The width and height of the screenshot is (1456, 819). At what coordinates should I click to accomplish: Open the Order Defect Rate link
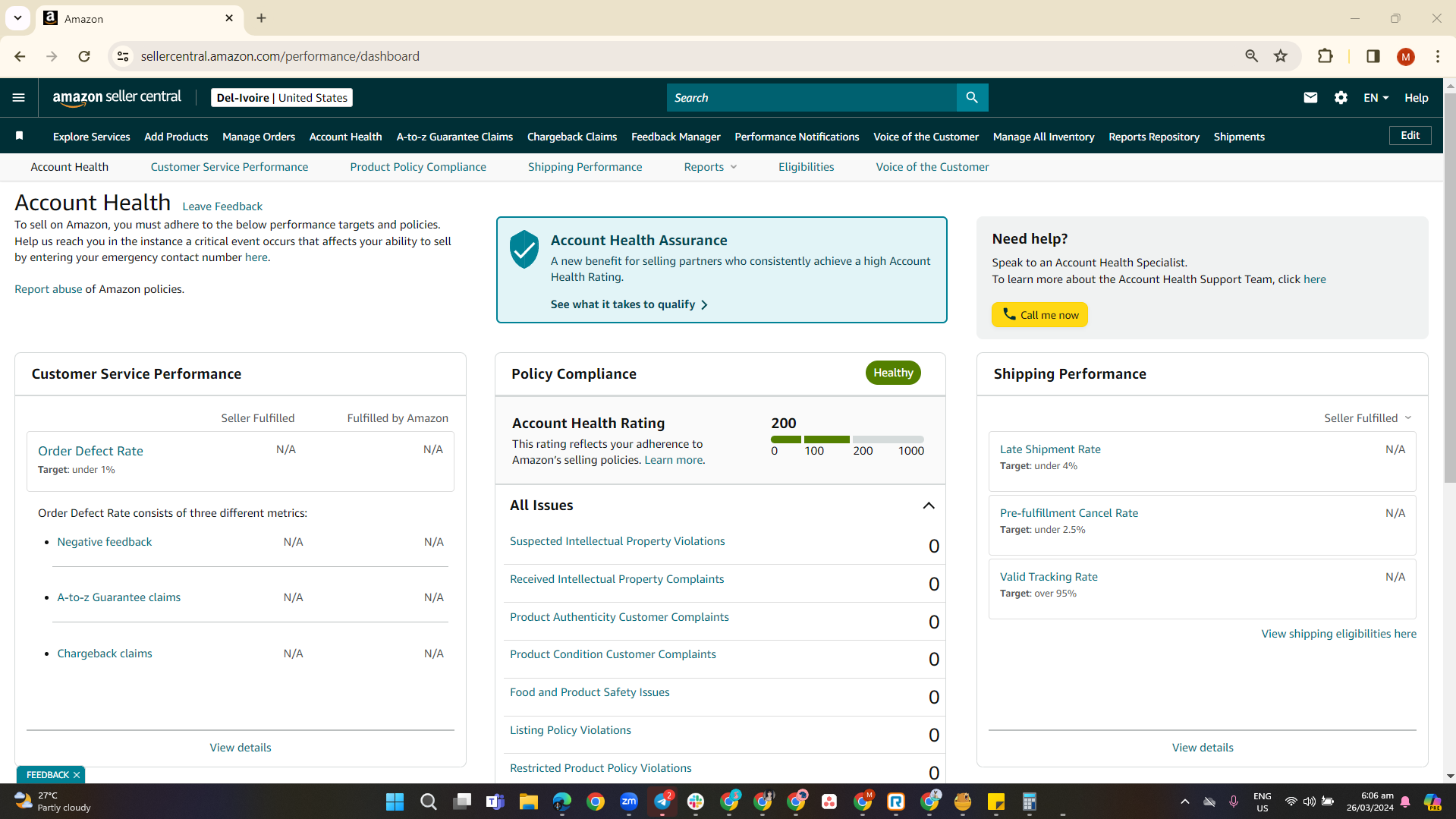coord(90,451)
